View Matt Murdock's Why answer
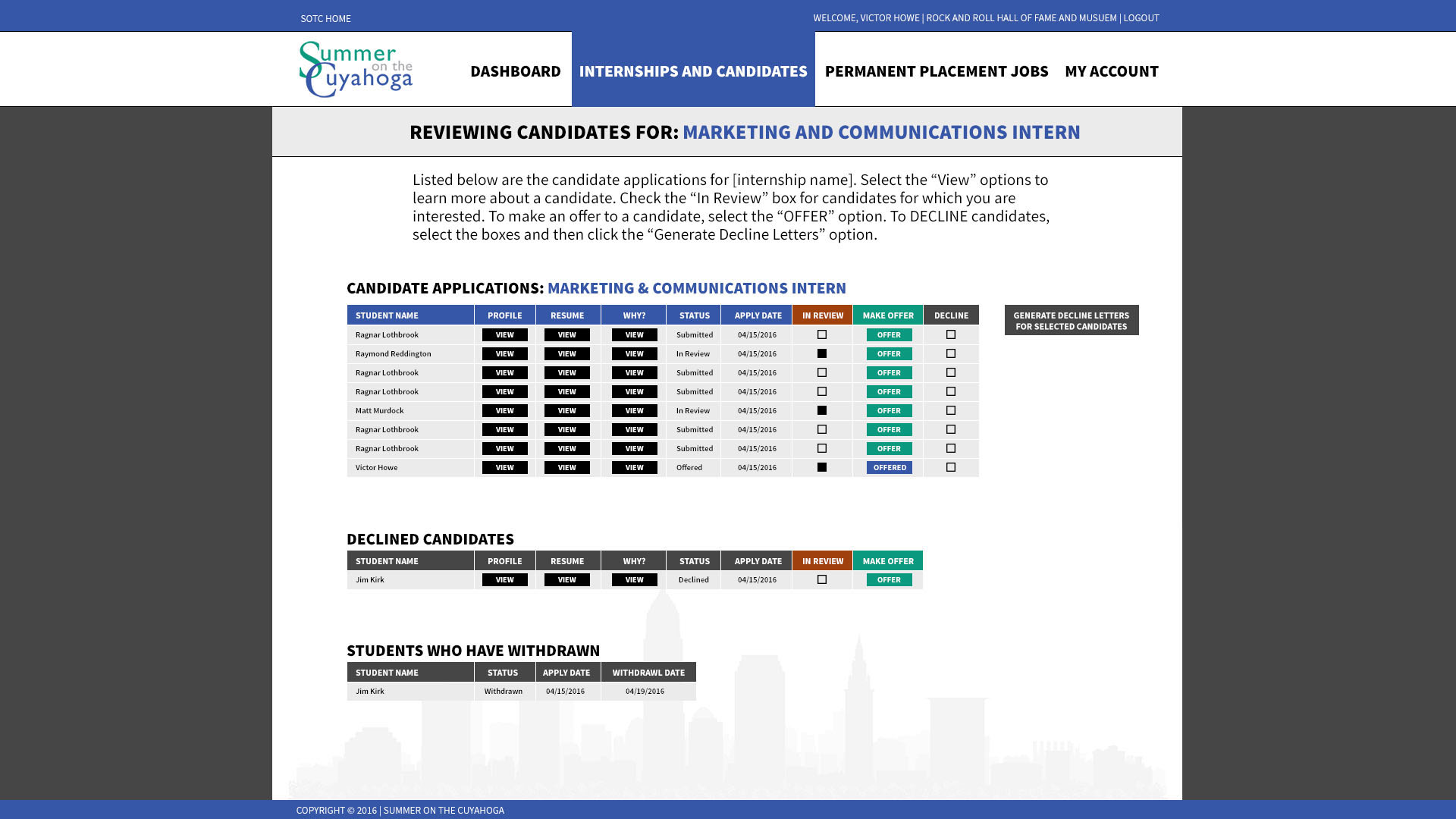1456x819 pixels. pyautogui.click(x=635, y=410)
